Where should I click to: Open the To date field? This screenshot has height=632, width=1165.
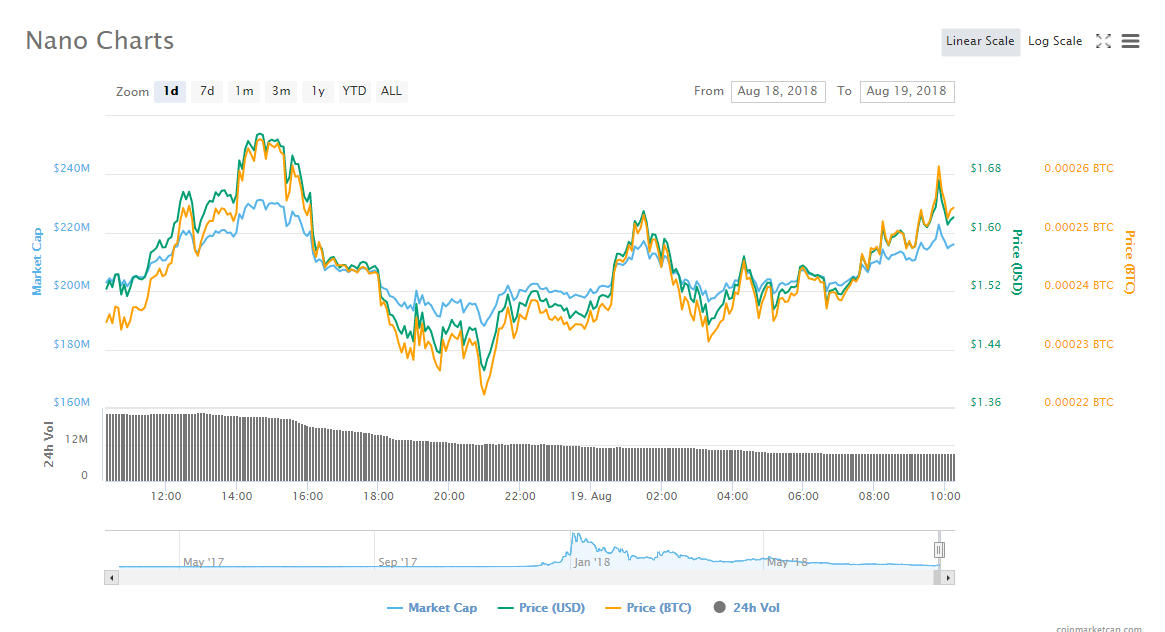907,91
